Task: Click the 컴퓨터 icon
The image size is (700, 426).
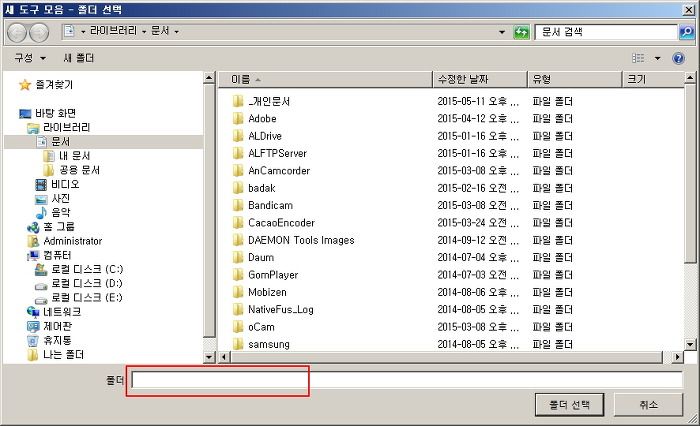Action: click(33, 255)
